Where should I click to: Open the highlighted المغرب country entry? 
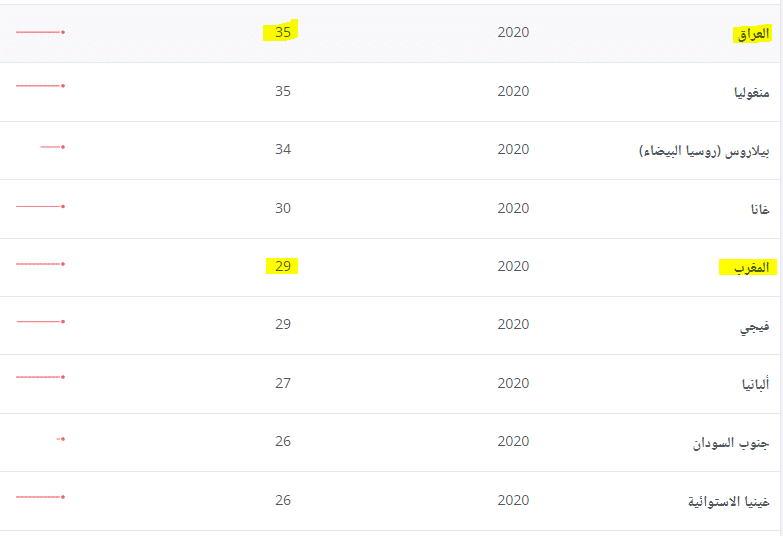[748, 267]
